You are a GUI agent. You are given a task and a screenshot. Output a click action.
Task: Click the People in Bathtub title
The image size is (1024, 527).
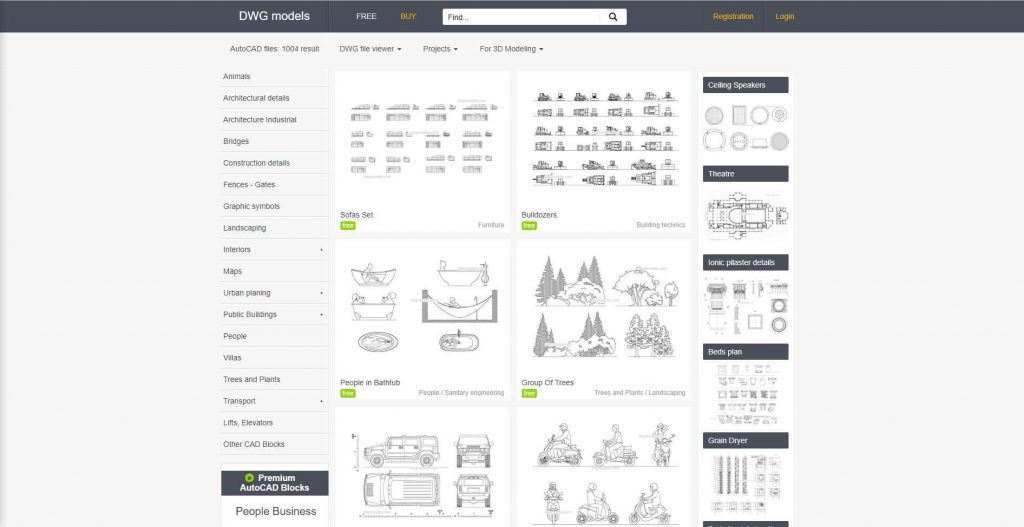(x=370, y=383)
